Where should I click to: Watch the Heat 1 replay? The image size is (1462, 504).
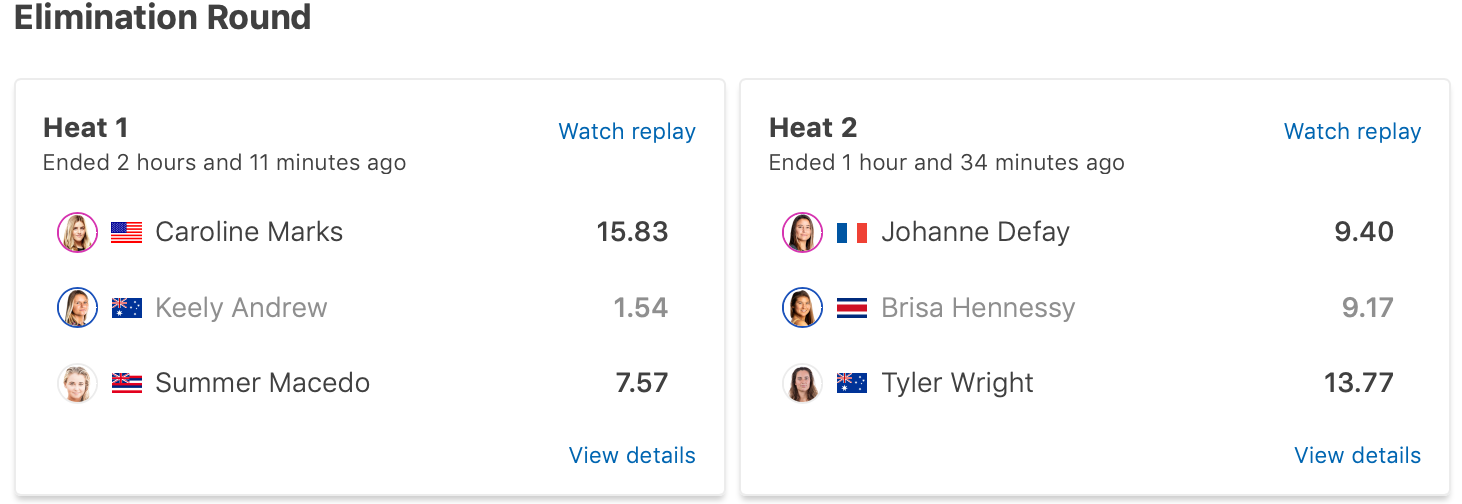627,132
